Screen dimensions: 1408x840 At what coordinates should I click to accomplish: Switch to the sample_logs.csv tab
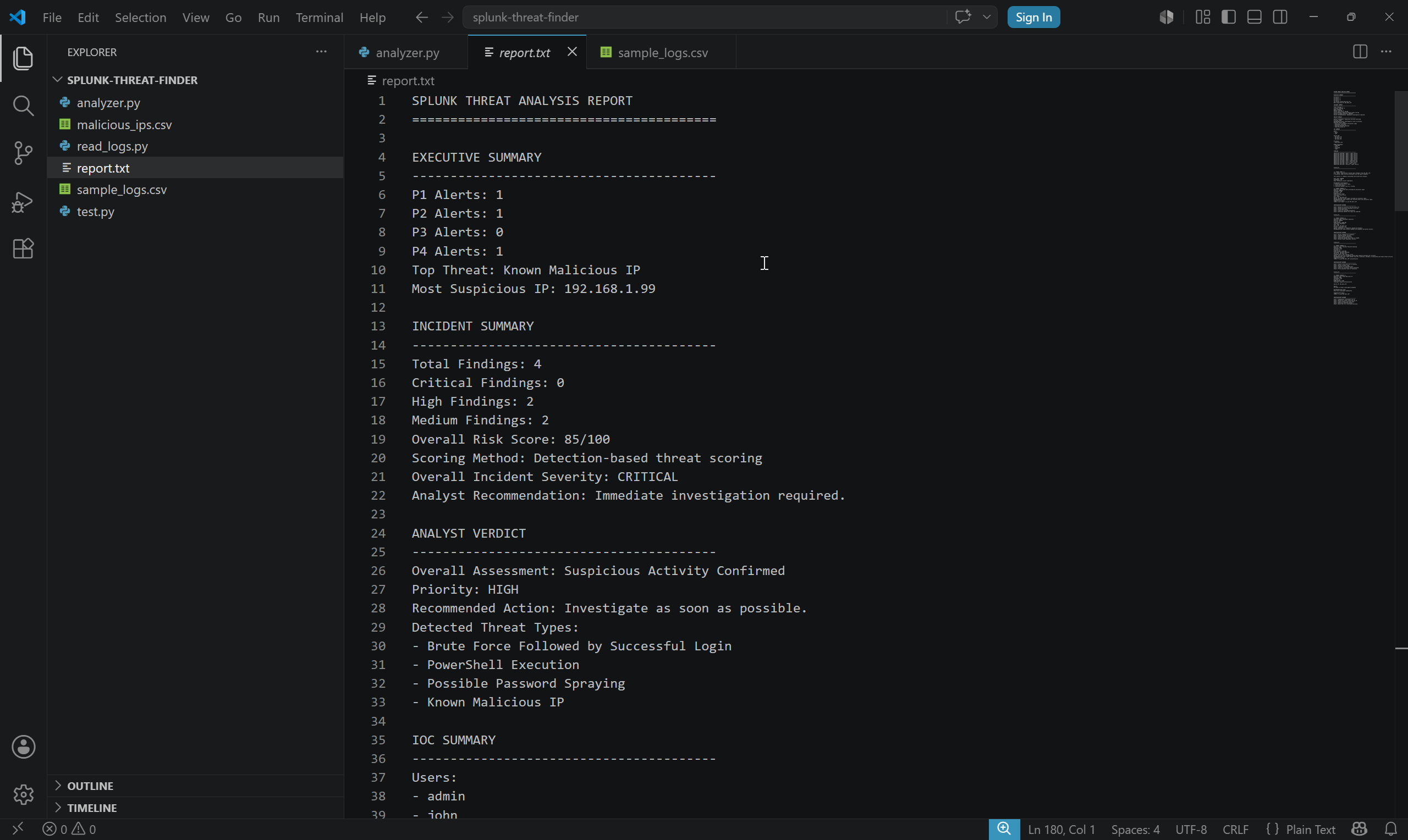[661, 52]
